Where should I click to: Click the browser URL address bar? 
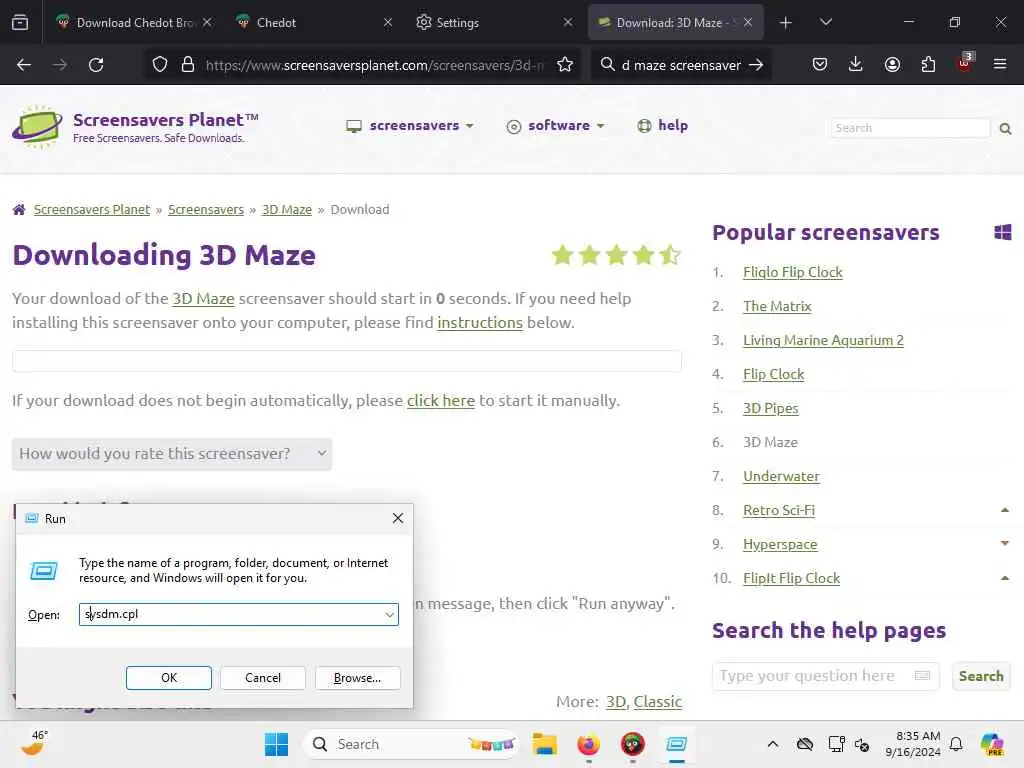coord(374,65)
